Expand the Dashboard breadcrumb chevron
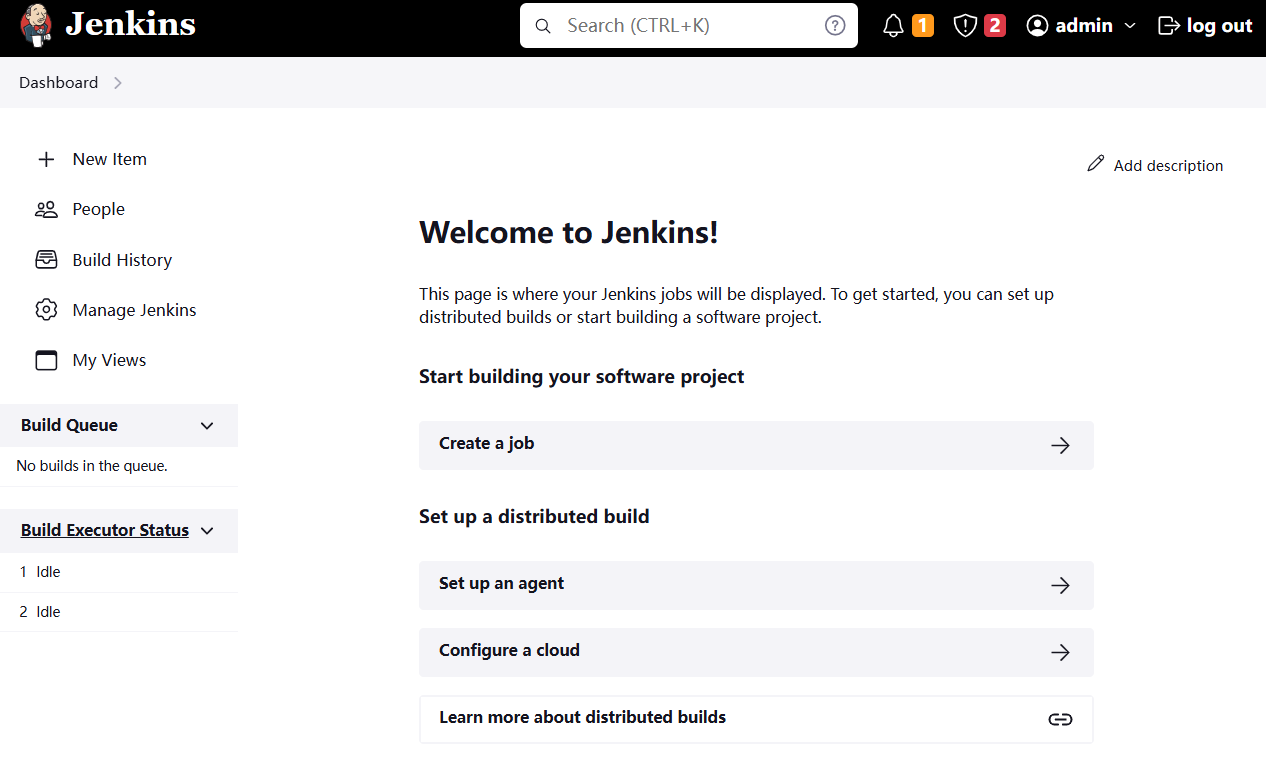1266x762 pixels. pyautogui.click(x=118, y=83)
